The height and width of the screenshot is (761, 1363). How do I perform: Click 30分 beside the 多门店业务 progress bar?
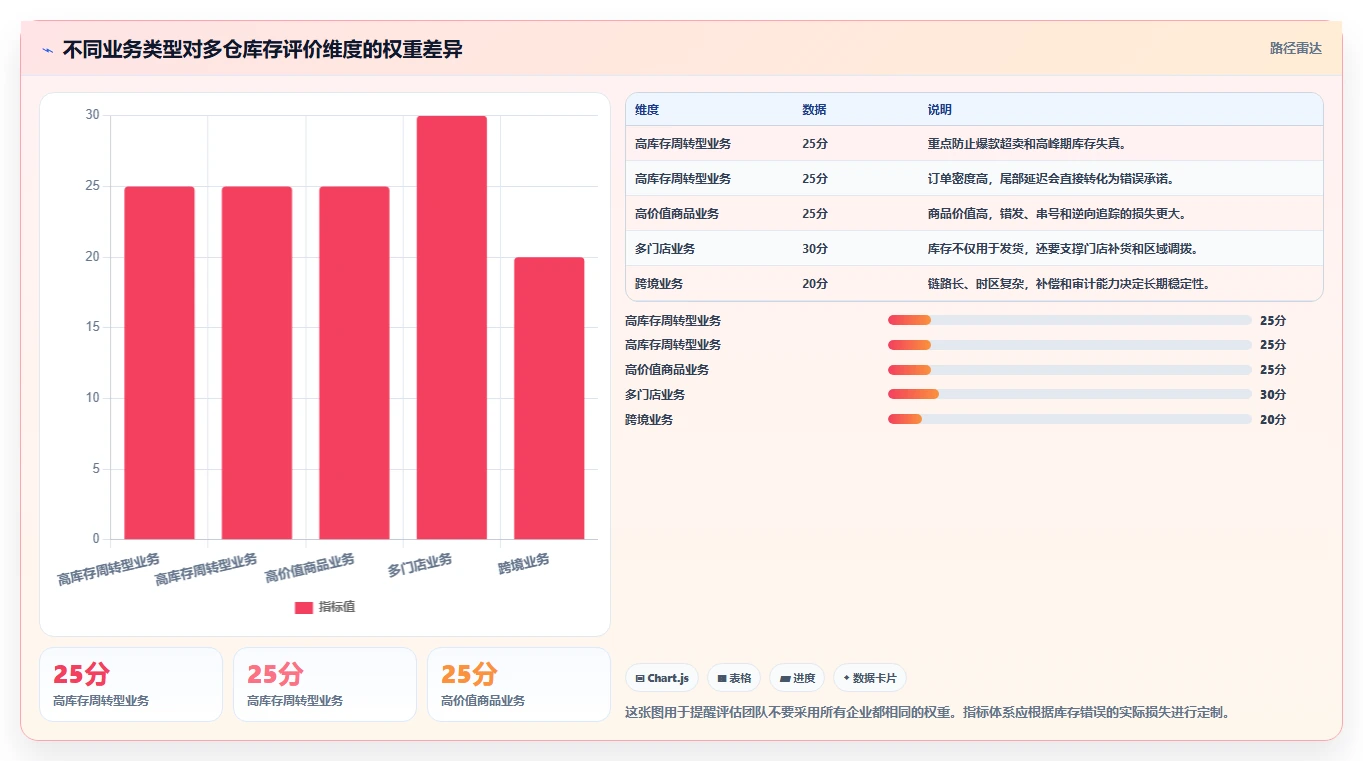point(1273,395)
